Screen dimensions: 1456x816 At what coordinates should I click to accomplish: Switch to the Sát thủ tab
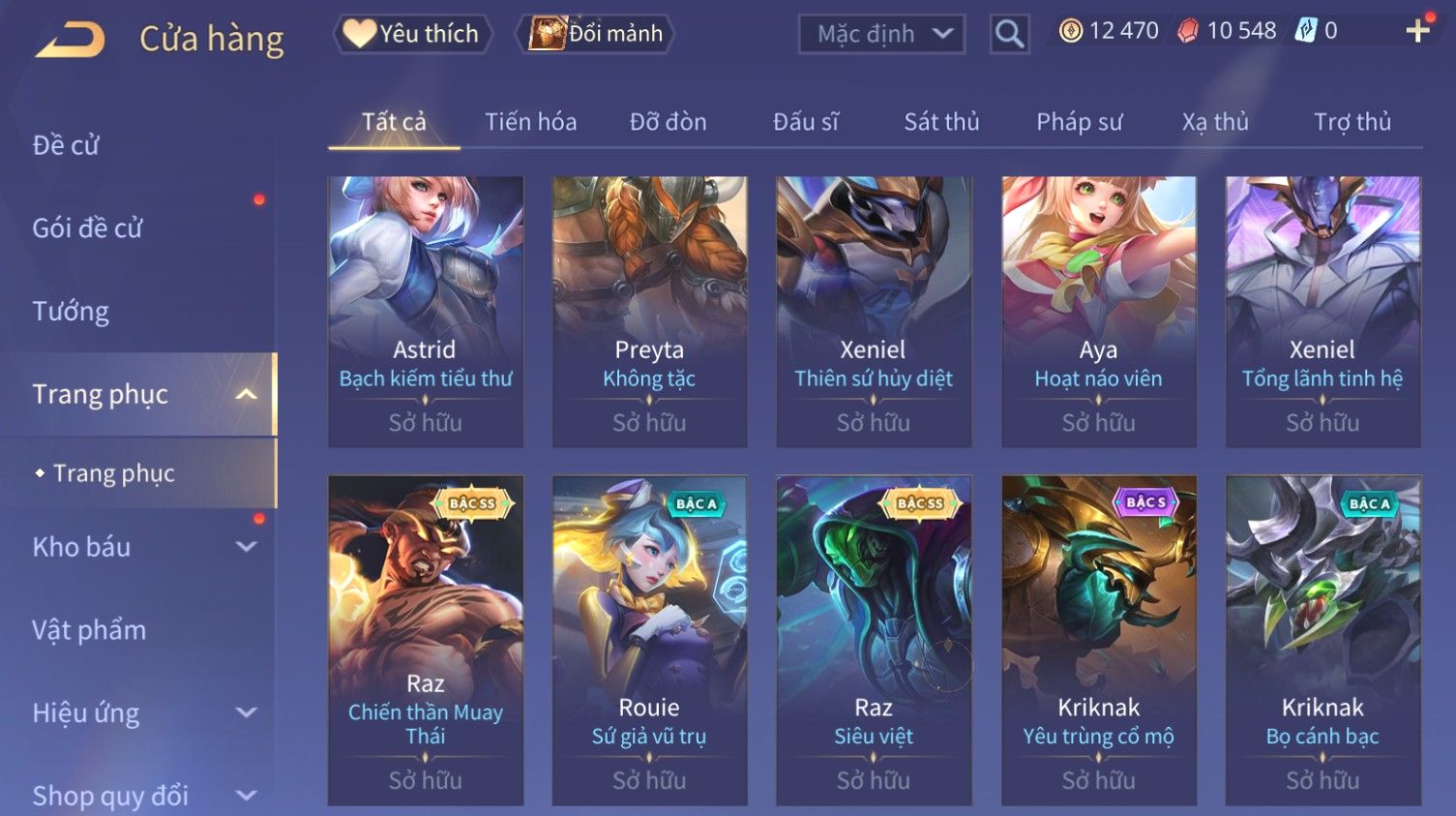pyautogui.click(x=941, y=122)
